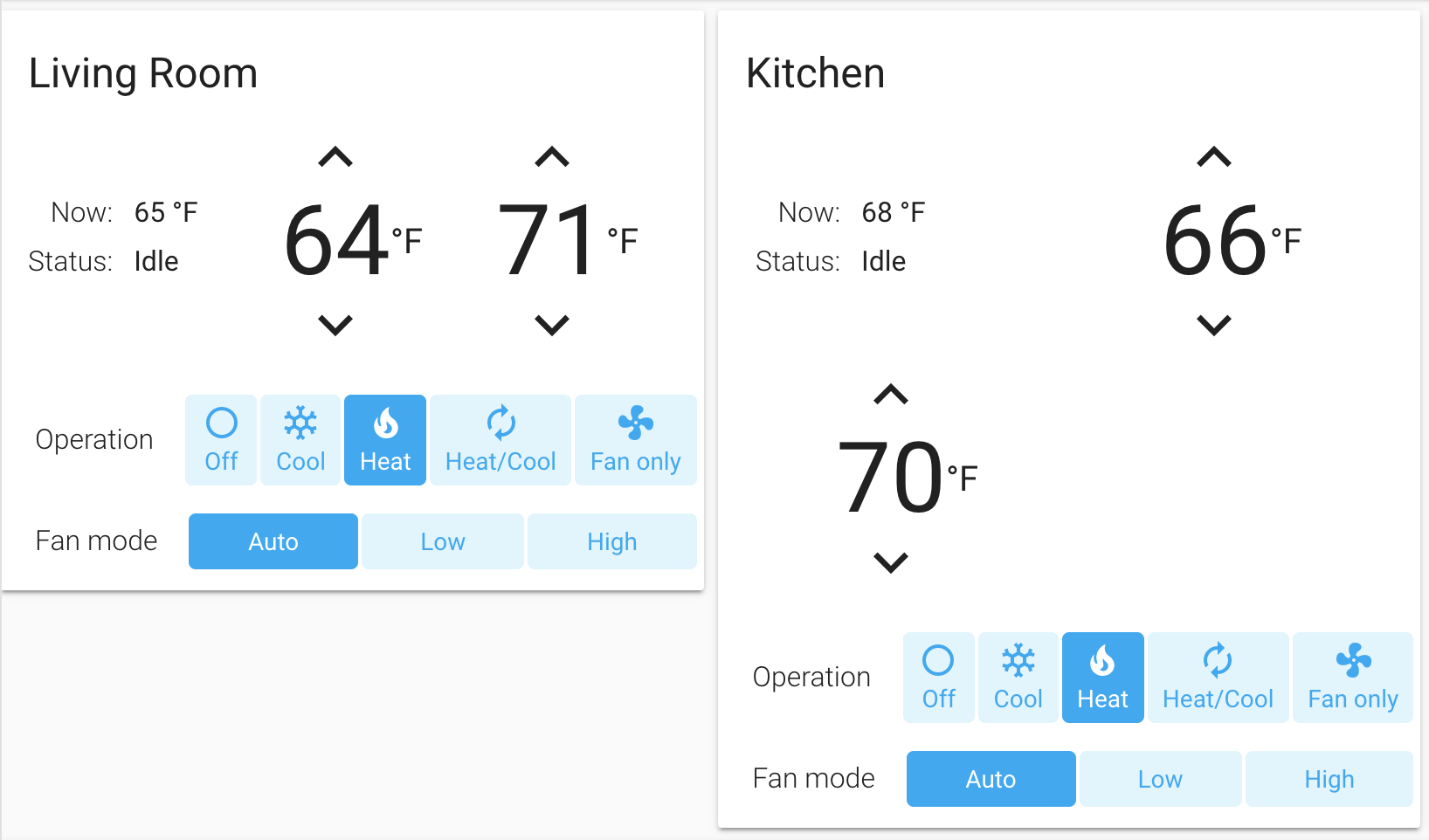Screen dimensions: 1429x840
Task: Select Cool snowflake mode in Kitchen
Action: pos(1018,678)
